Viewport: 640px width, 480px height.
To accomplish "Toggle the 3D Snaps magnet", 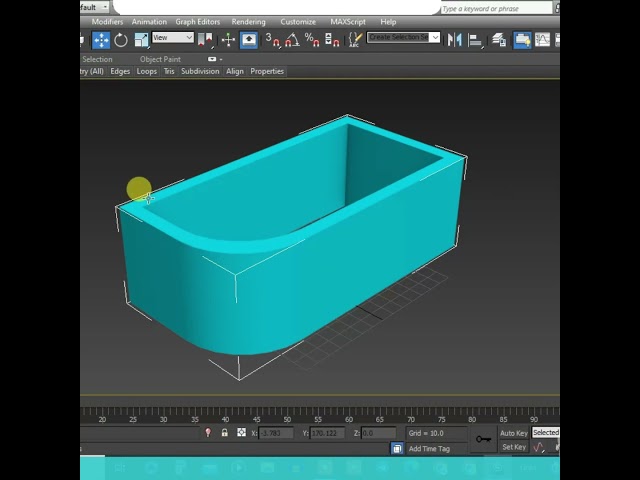I will coord(273,40).
